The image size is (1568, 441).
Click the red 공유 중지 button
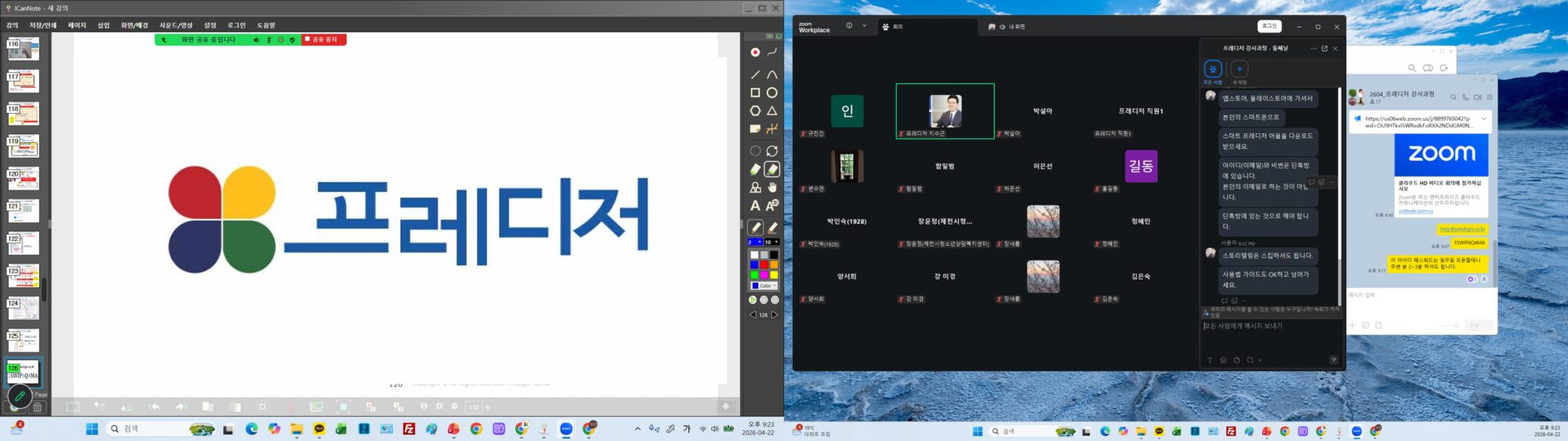point(324,40)
